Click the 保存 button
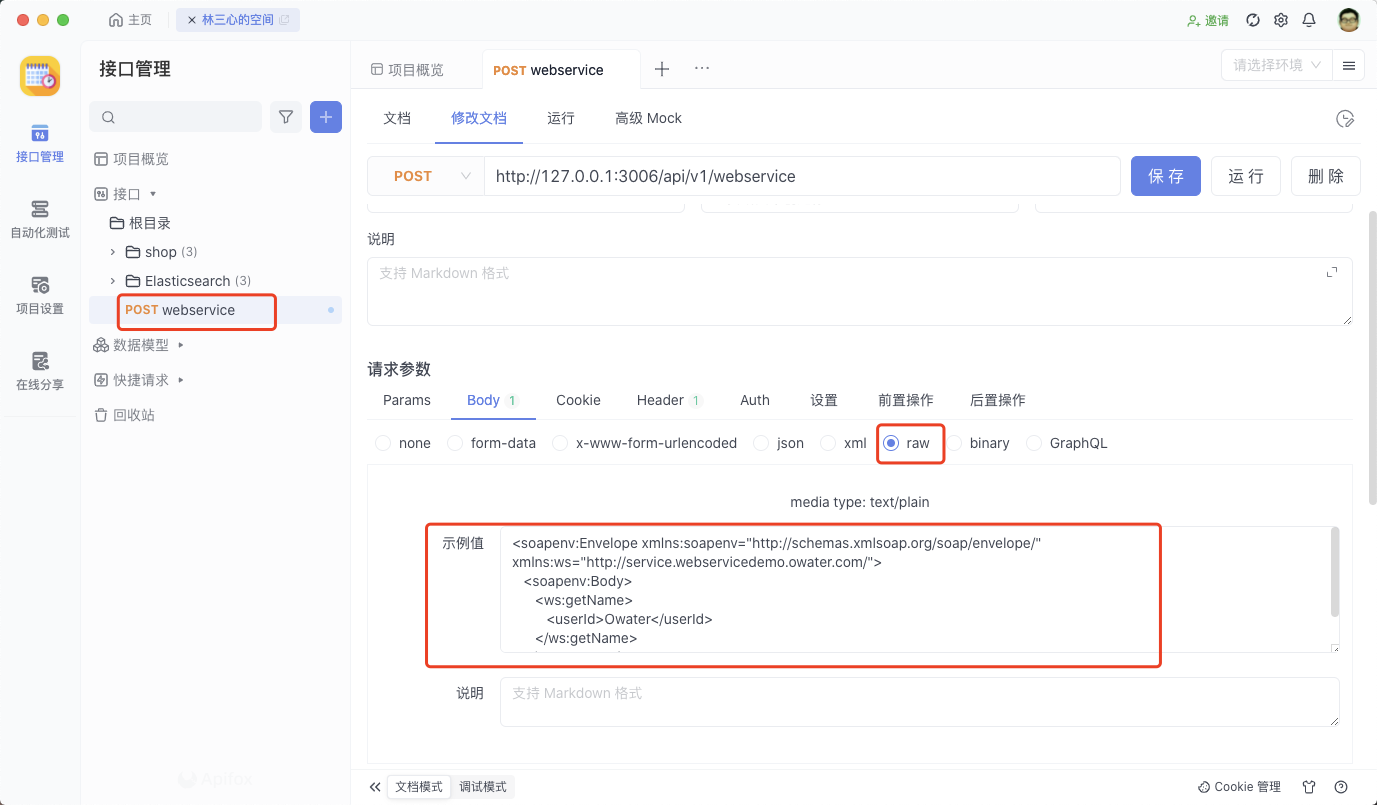The image size is (1377, 805). pyautogui.click(x=1165, y=176)
